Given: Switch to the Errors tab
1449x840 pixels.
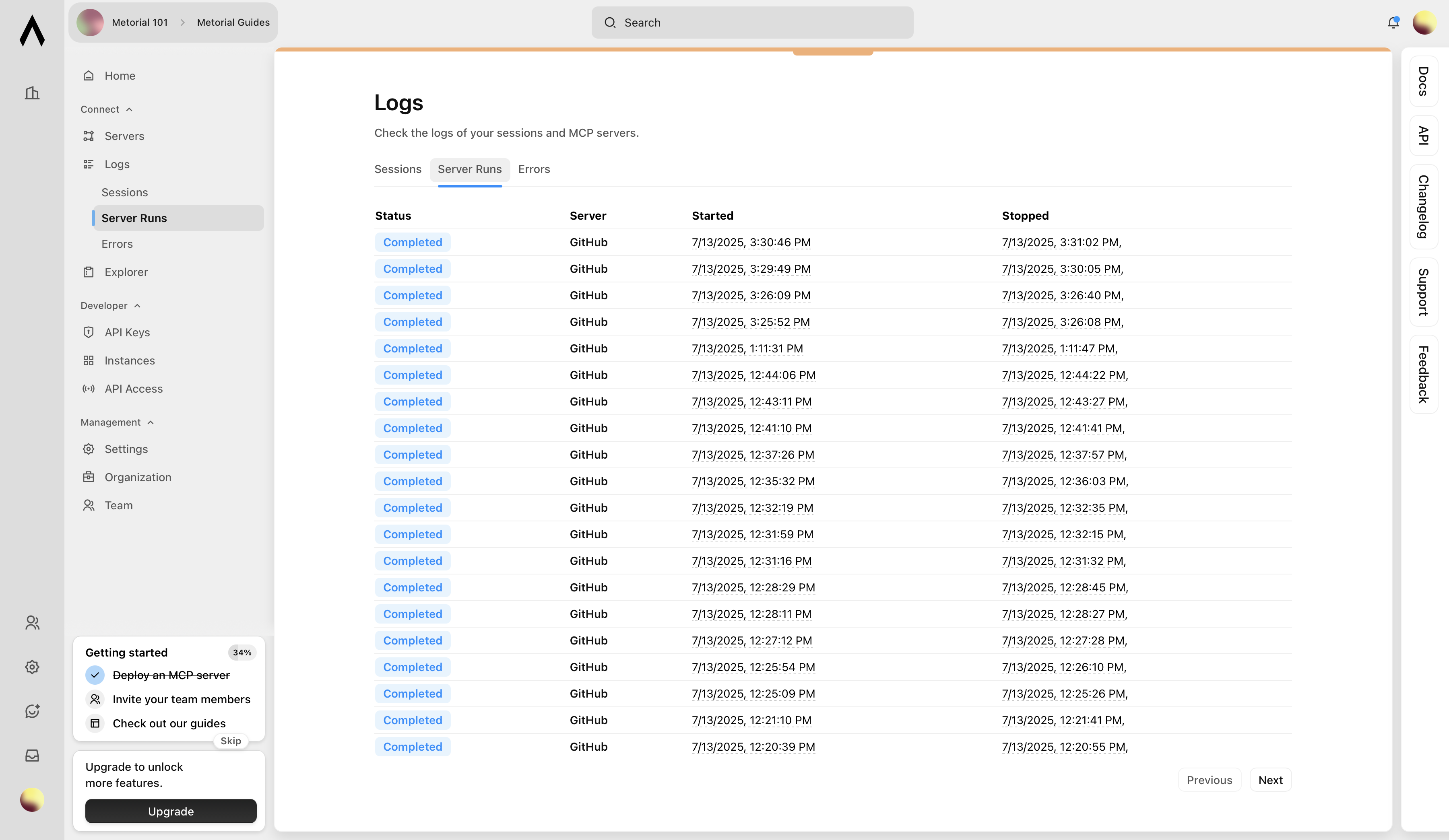Looking at the screenshot, I should click(x=534, y=169).
